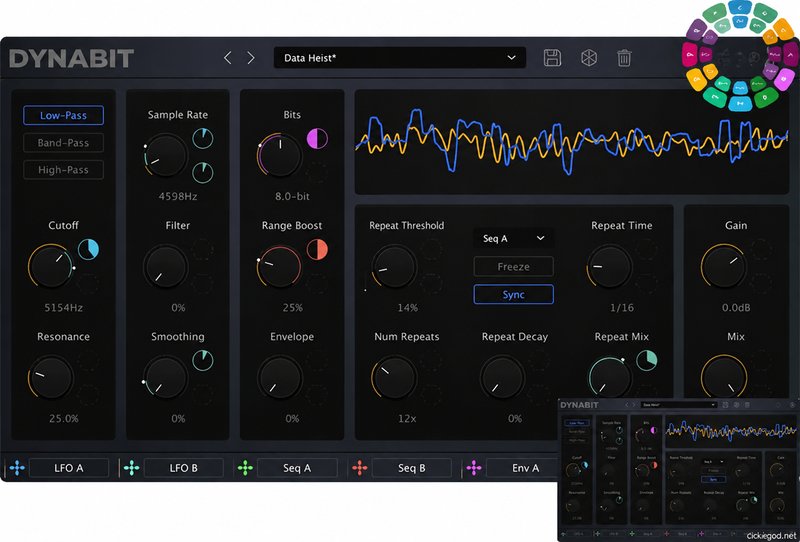Click the Smoothing knob
The image size is (800, 542).
[165, 378]
